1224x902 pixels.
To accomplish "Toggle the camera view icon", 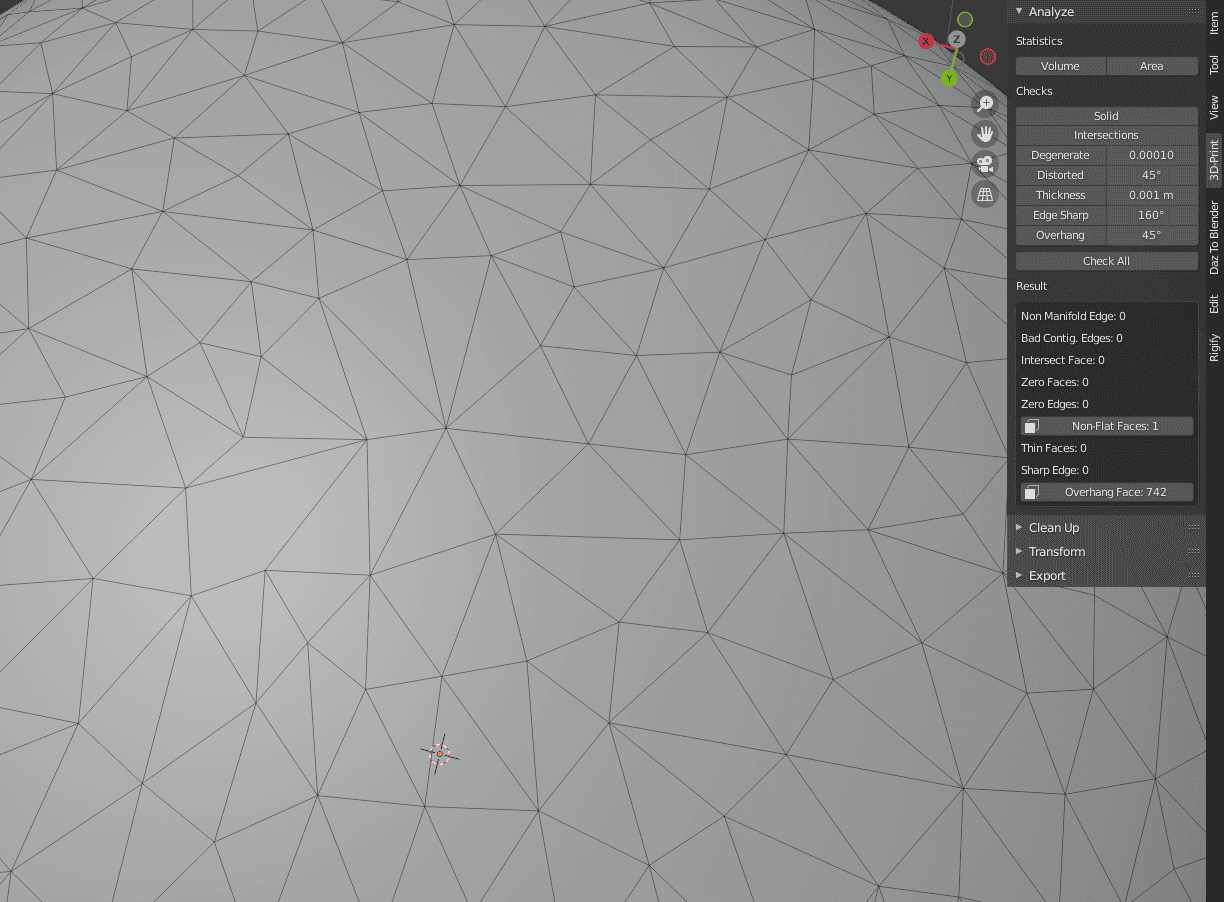I will pyautogui.click(x=985, y=163).
